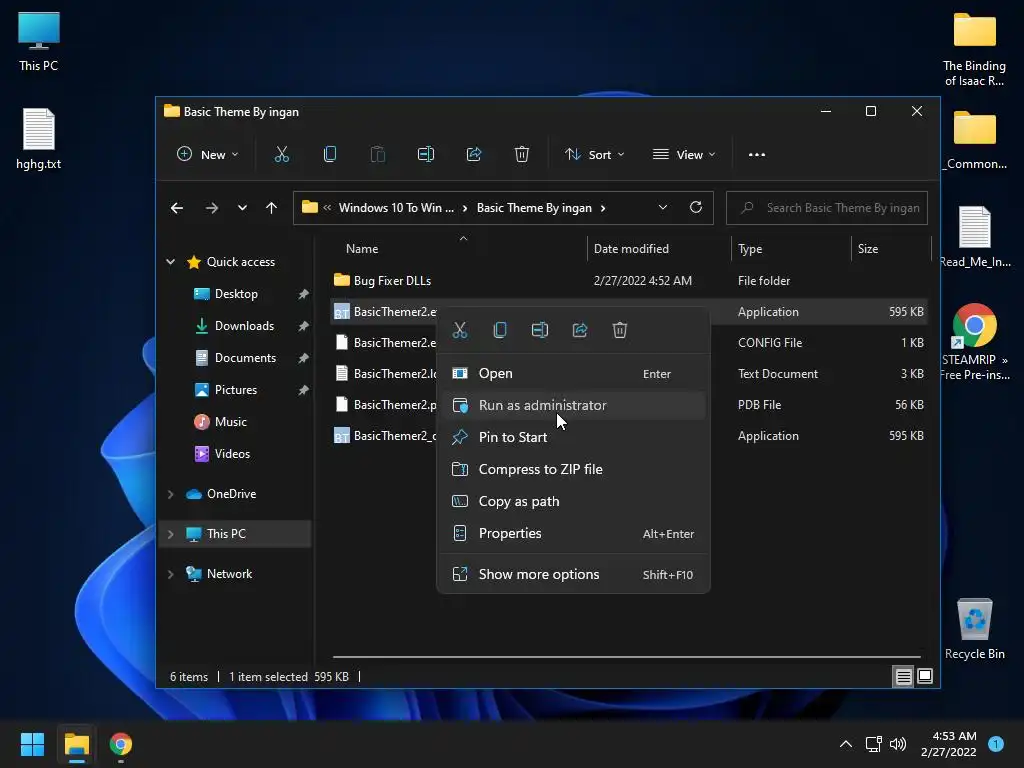The image size is (1024, 768).
Task: Choose Show more options
Action: [x=573, y=575]
